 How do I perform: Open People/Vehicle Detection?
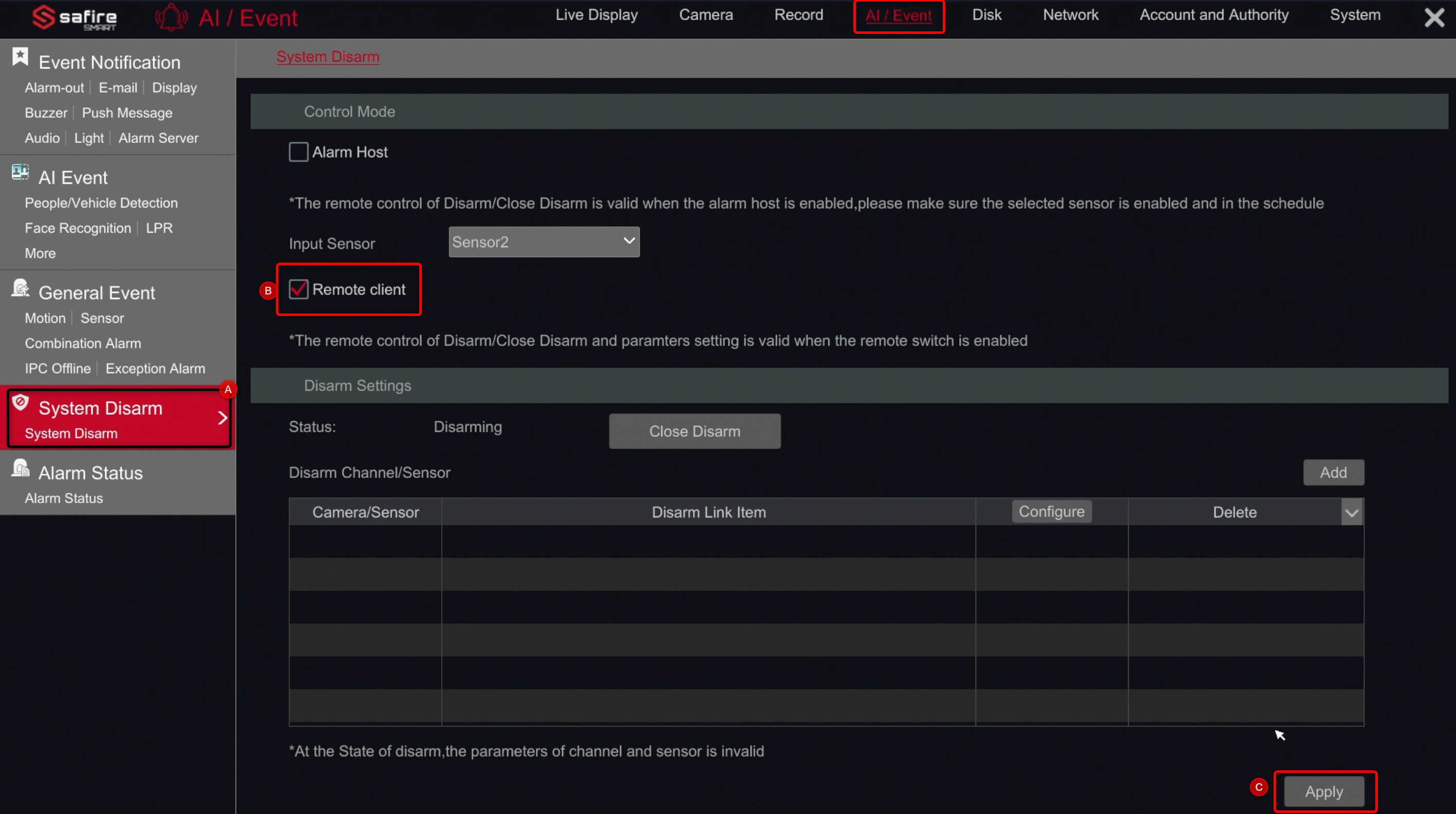point(101,203)
